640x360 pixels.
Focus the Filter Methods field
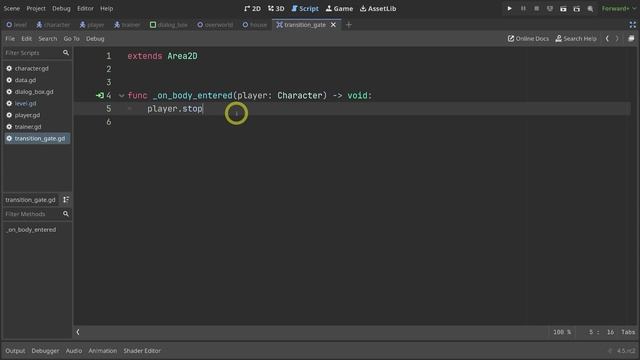pyautogui.click(x=37, y=214)
